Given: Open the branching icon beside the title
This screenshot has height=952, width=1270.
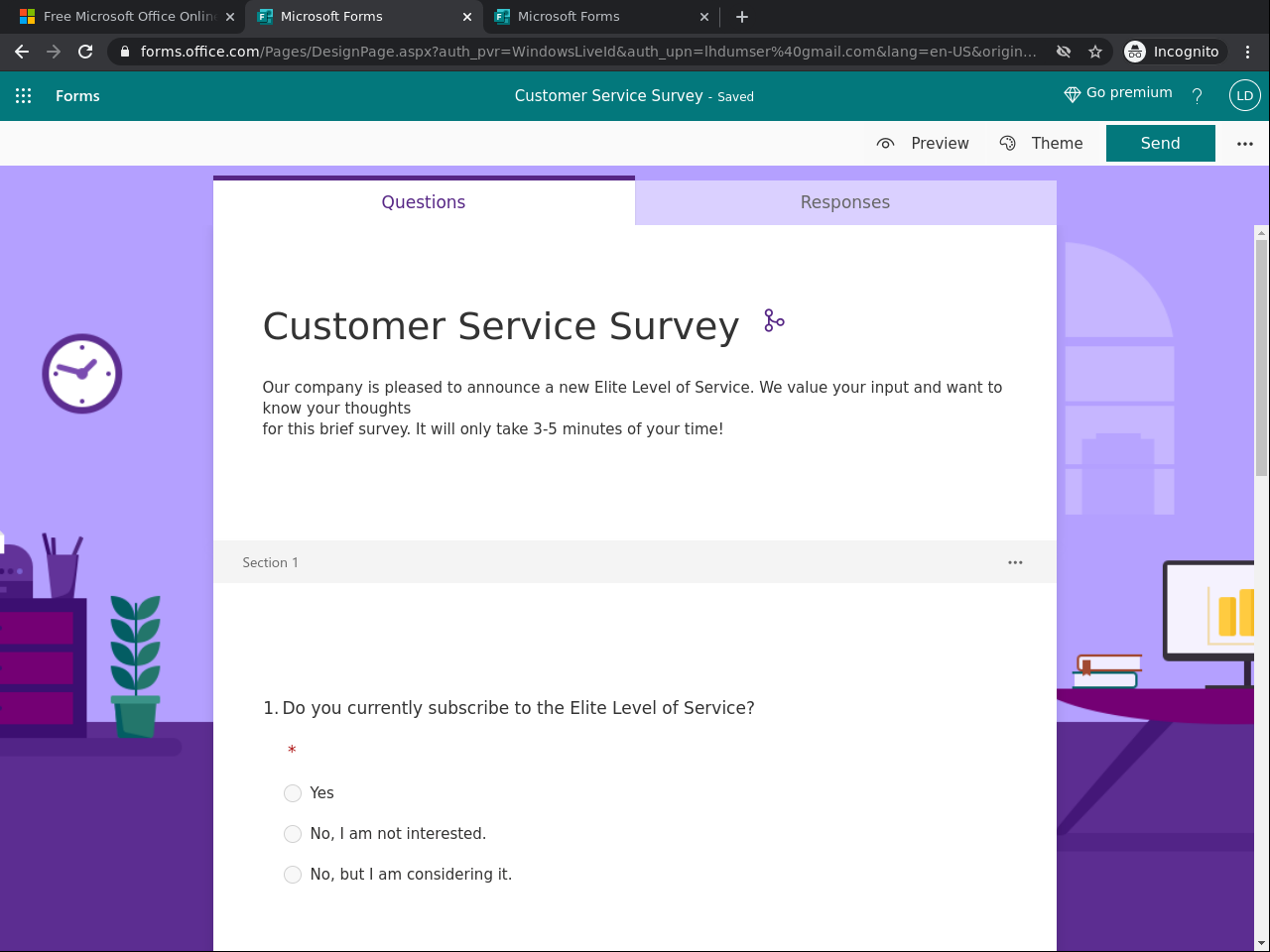Looking at the screenshot, I should 774,320.
